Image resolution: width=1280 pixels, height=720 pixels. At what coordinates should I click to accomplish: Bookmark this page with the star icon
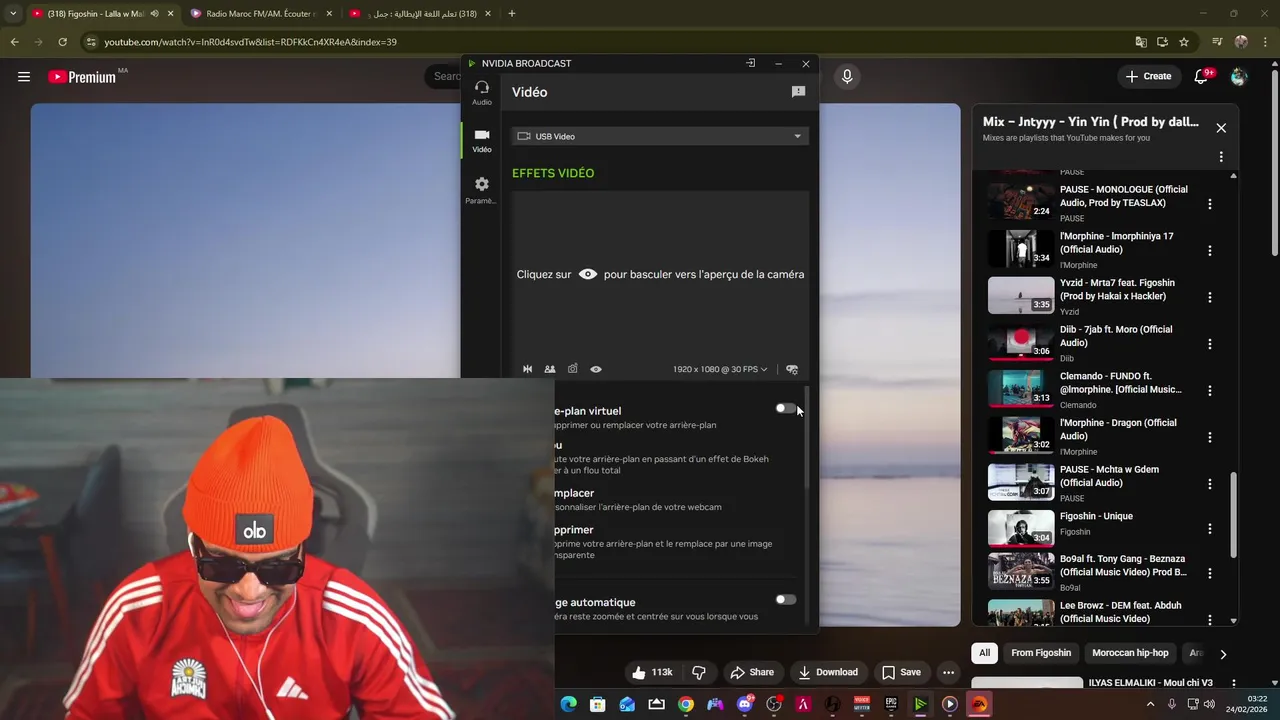tap(1184, 42)
